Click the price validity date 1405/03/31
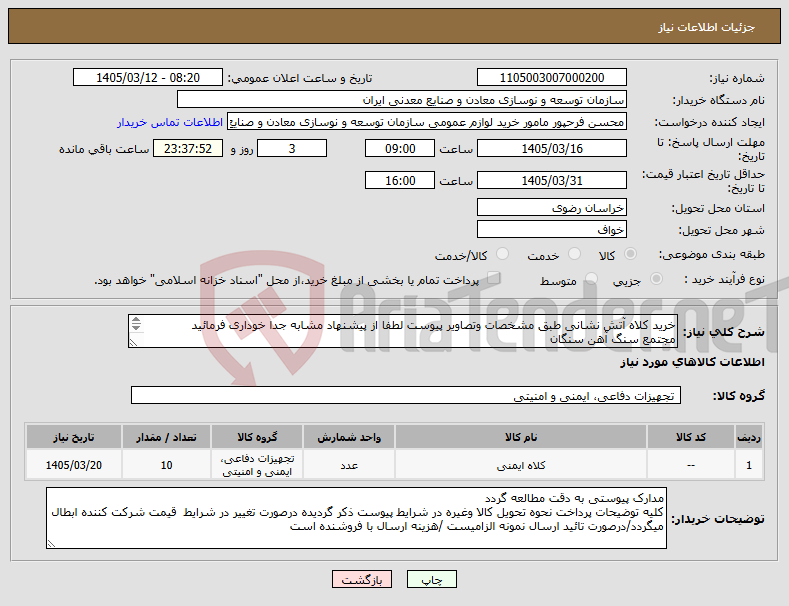The height and width of the screenshot is (606, 789). click(x=551, y=180)
